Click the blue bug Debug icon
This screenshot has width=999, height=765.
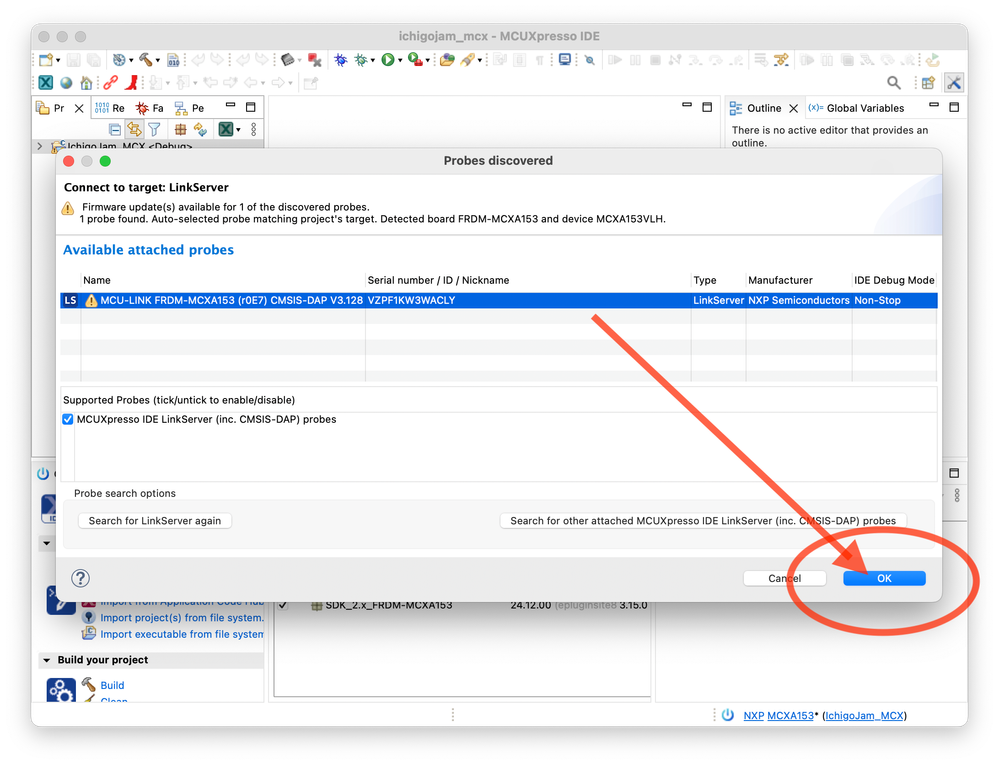341,60
